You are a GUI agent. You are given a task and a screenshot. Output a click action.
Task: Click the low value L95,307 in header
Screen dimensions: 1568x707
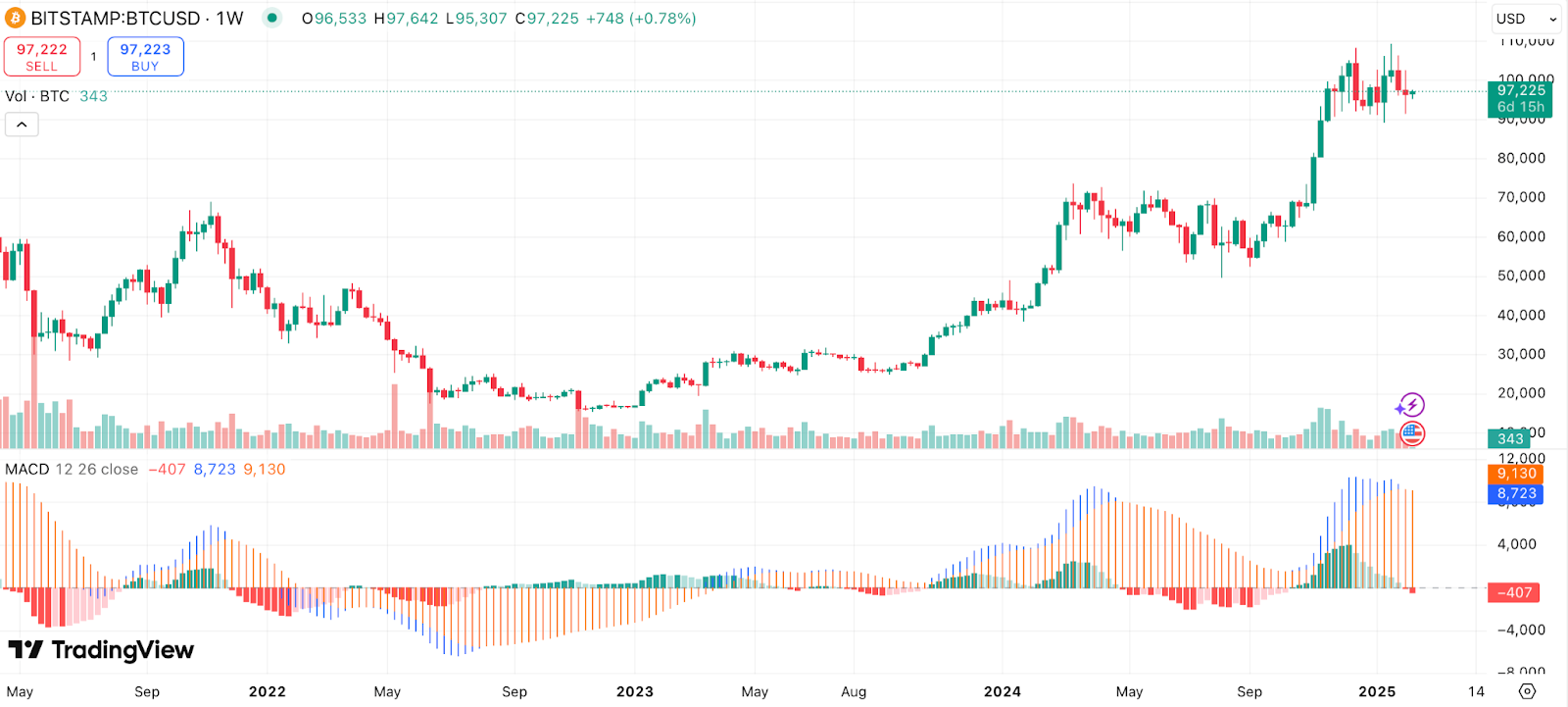476,19
